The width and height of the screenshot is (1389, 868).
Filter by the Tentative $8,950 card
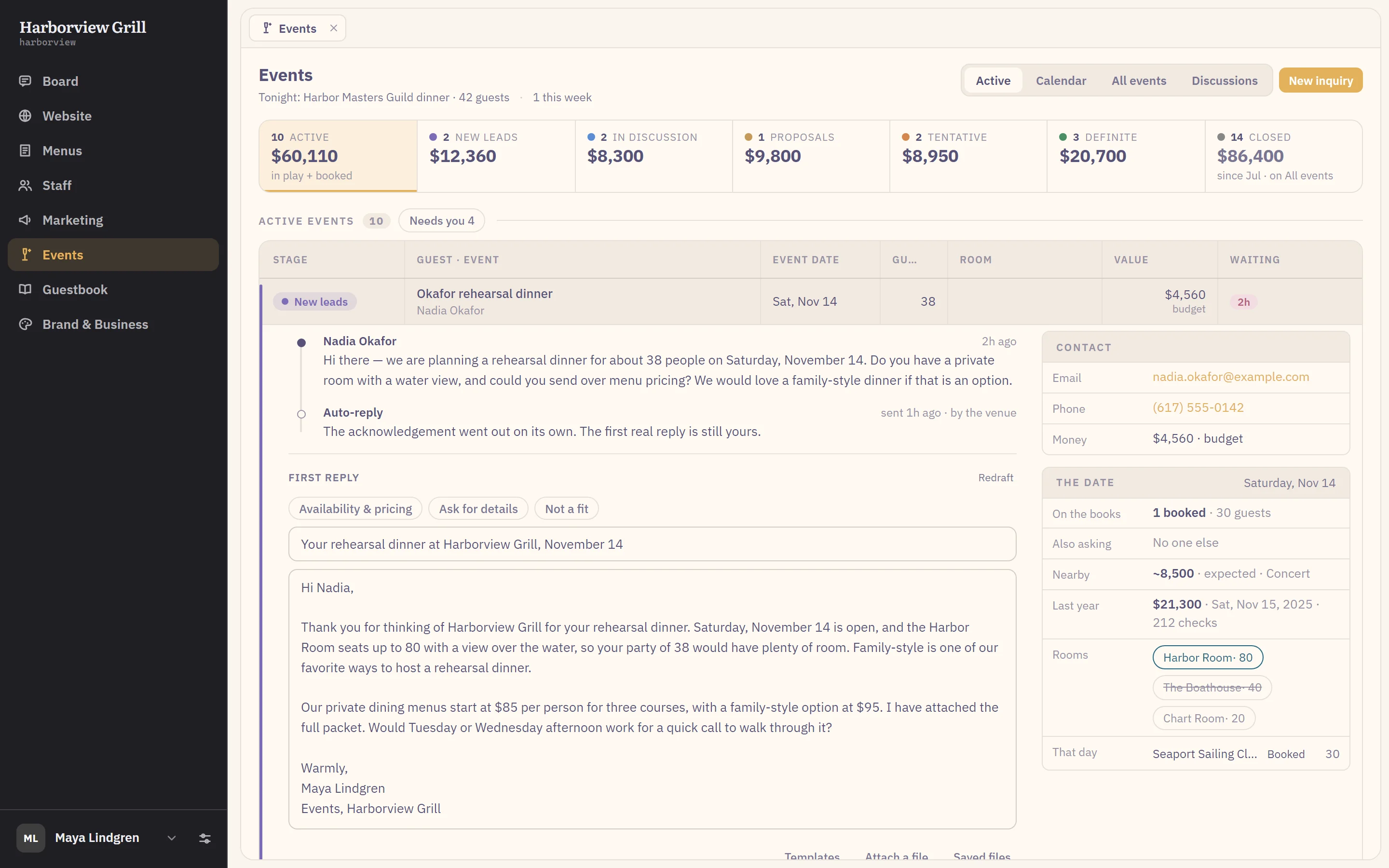tap(968, 156)
